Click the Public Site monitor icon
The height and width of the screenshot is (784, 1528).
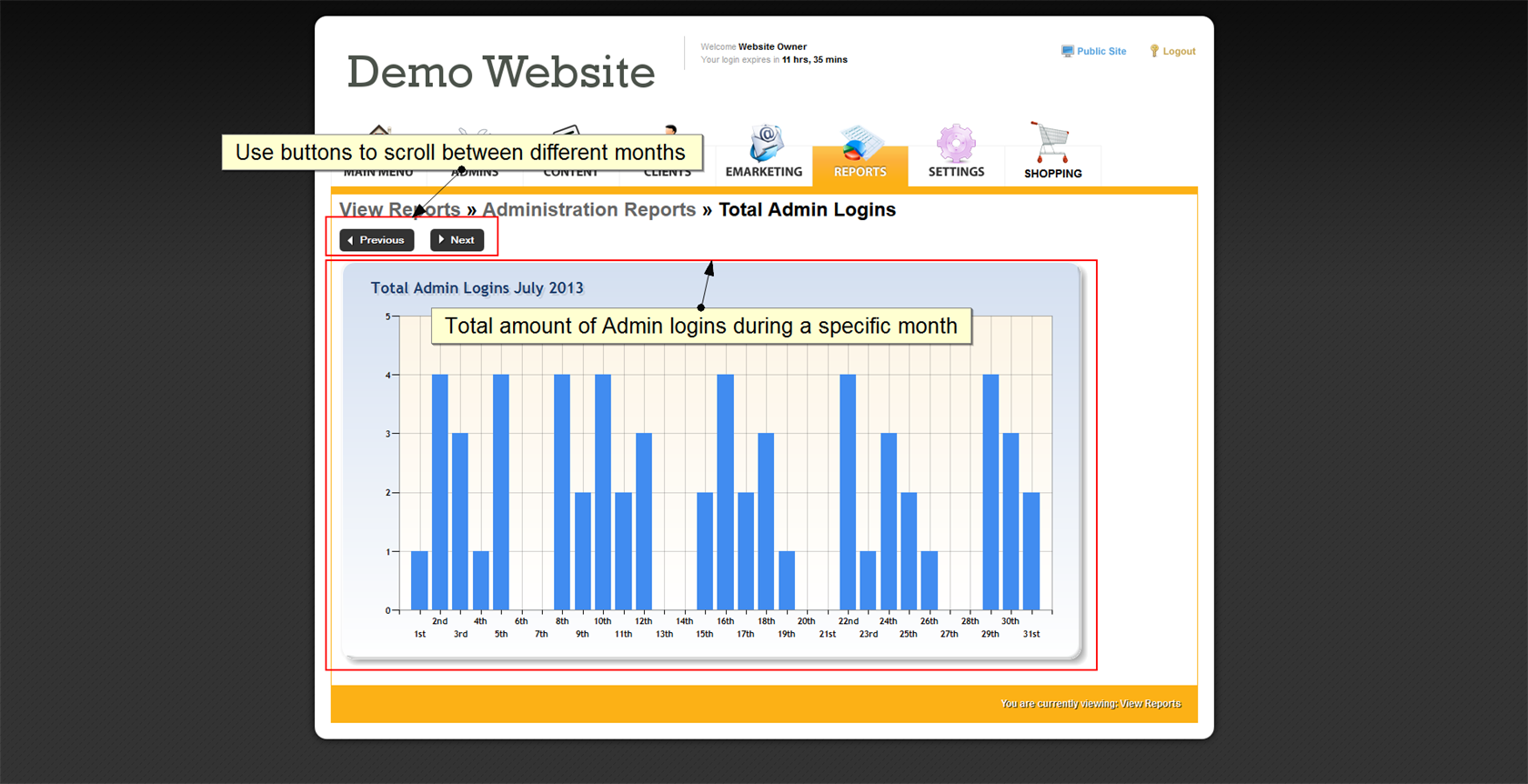click(1067, 52)
